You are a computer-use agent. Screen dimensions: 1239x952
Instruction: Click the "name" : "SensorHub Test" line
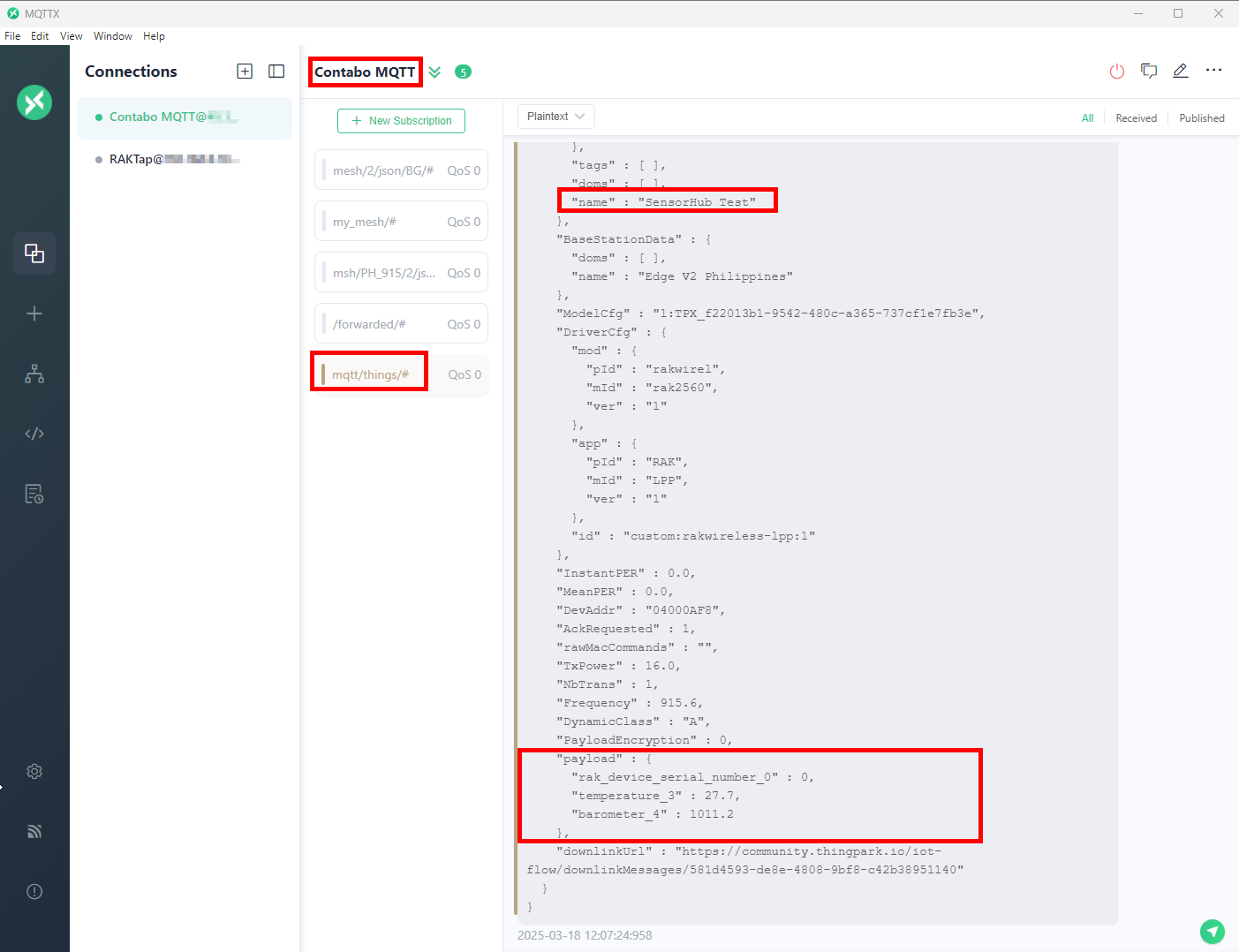pos(663,202)
